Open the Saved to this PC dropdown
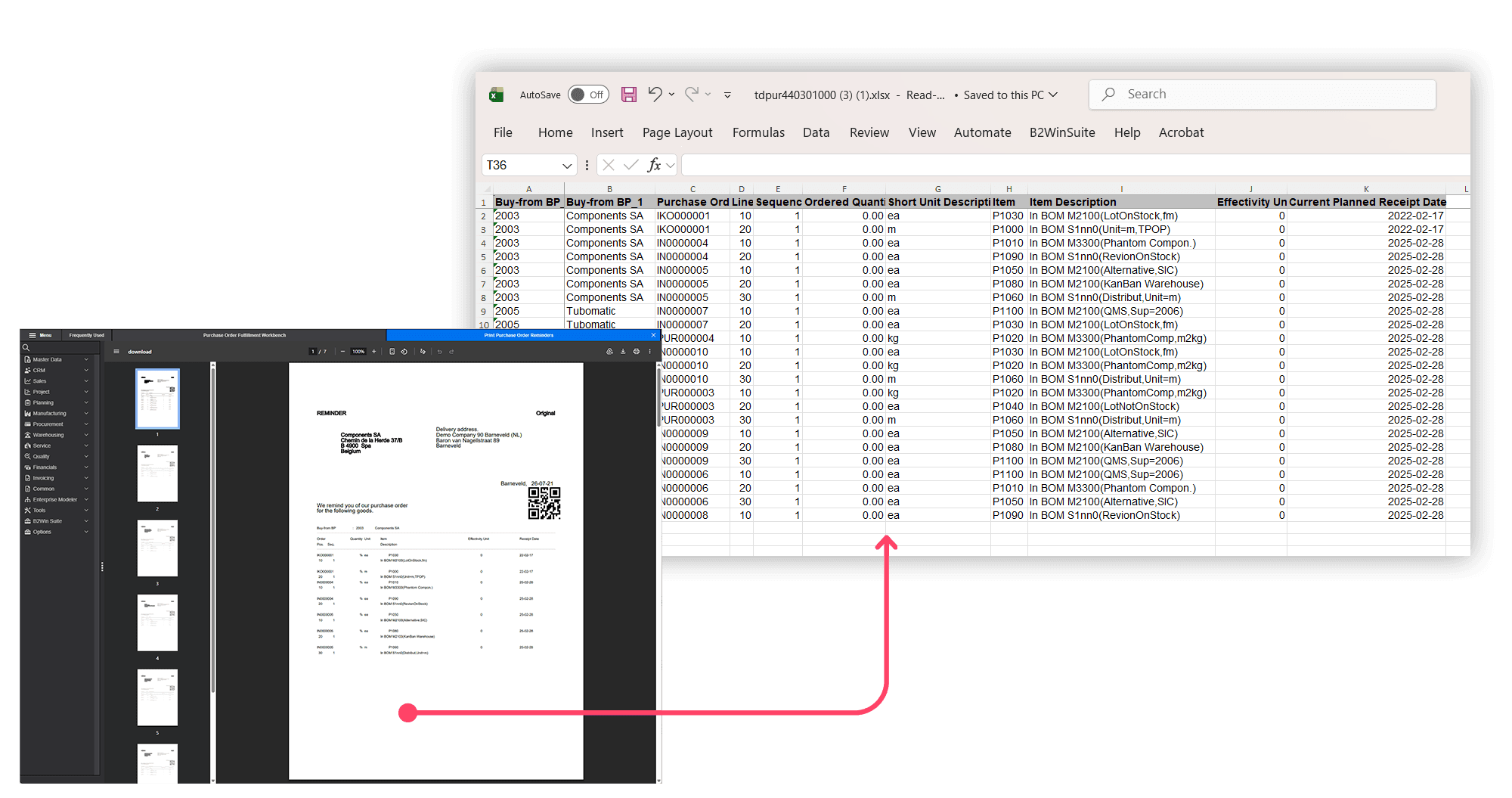Screen dimensions: 1512x798 1053,95
